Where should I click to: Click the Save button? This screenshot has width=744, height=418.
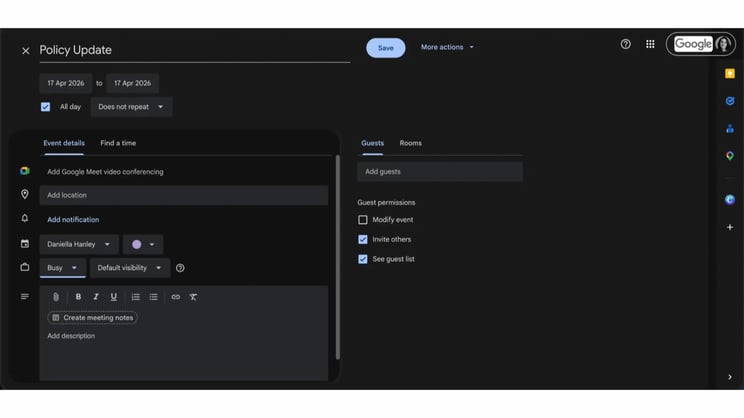point(385,48)
